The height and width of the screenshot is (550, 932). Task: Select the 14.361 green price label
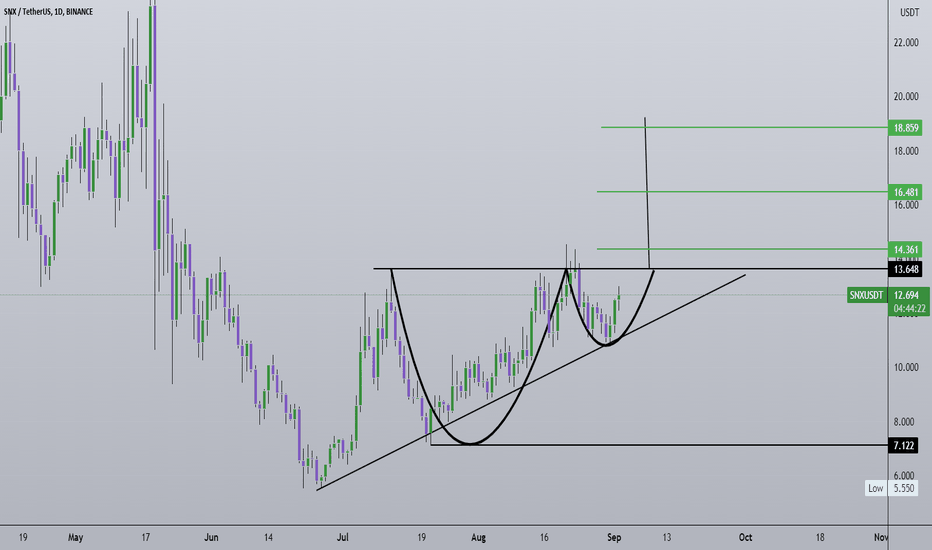point(905,250)
